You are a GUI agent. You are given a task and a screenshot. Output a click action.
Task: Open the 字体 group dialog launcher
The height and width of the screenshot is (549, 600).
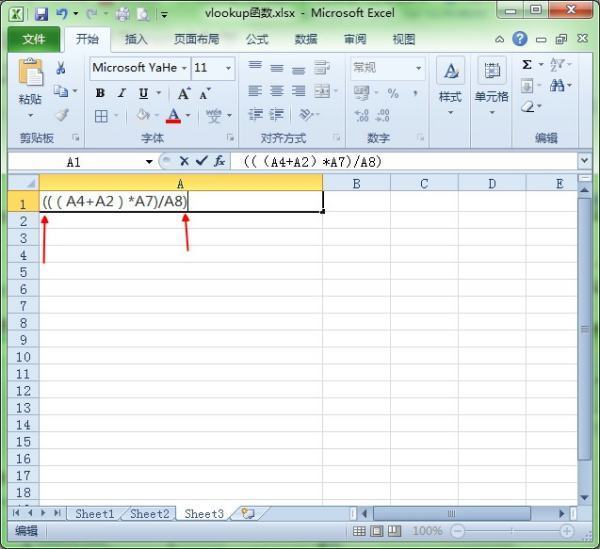pyautogui.click(x=230, y=137)
